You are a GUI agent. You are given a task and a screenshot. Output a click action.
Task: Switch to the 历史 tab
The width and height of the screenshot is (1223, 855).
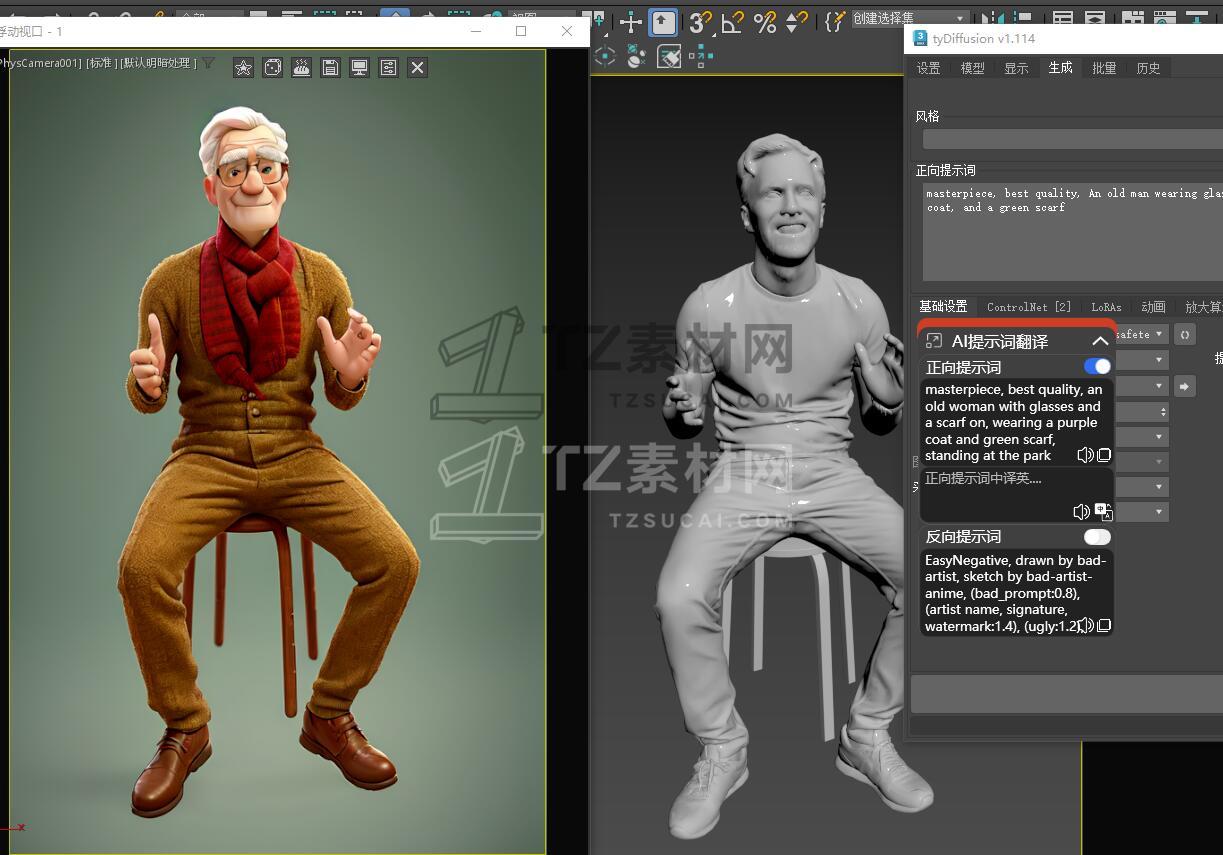(x=1148, y=68)
